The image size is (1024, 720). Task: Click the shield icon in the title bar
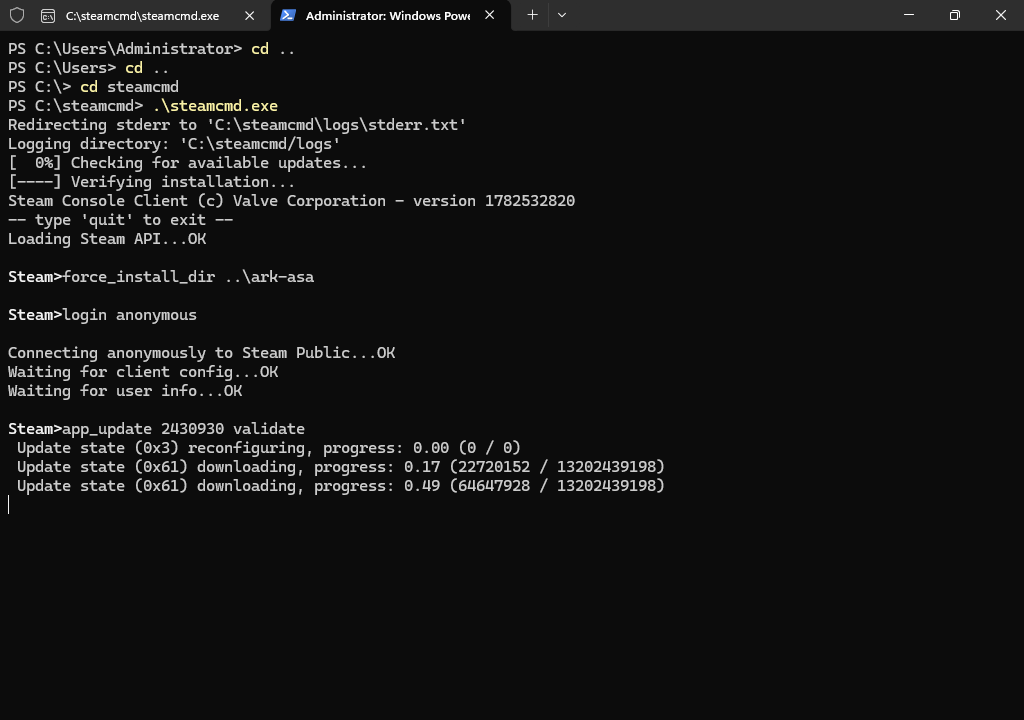click(x=17, y=15)
